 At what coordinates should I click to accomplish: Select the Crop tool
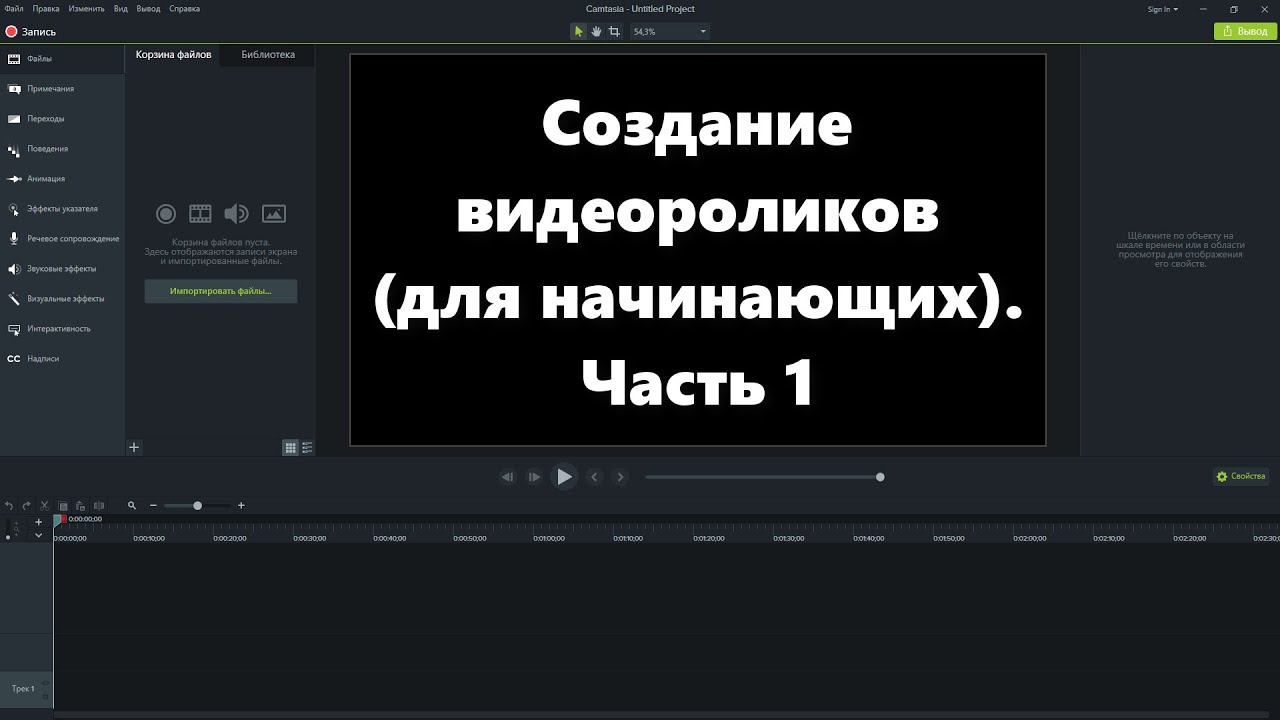[x=614, y=32]
